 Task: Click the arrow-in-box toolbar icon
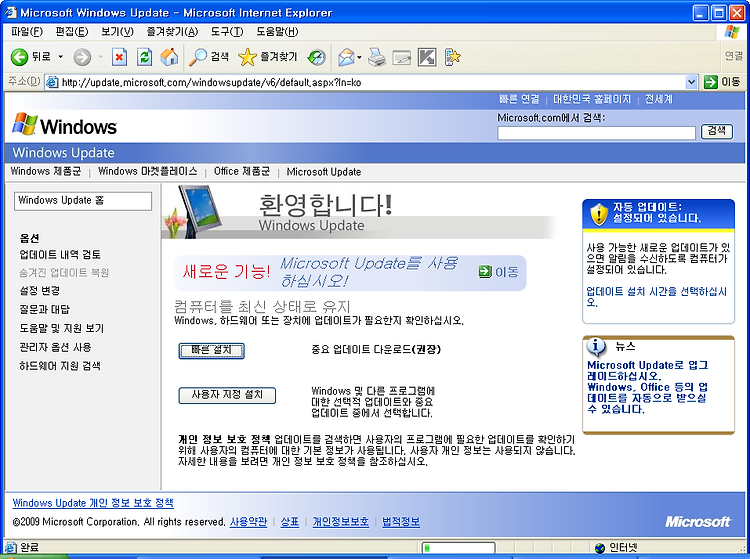point(427,57)
